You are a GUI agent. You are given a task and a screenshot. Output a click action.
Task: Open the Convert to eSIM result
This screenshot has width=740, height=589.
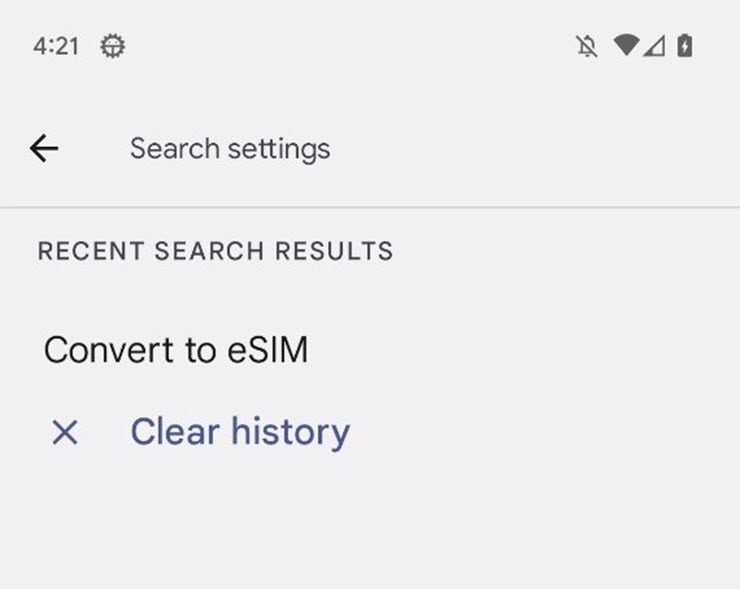(176, 350)
